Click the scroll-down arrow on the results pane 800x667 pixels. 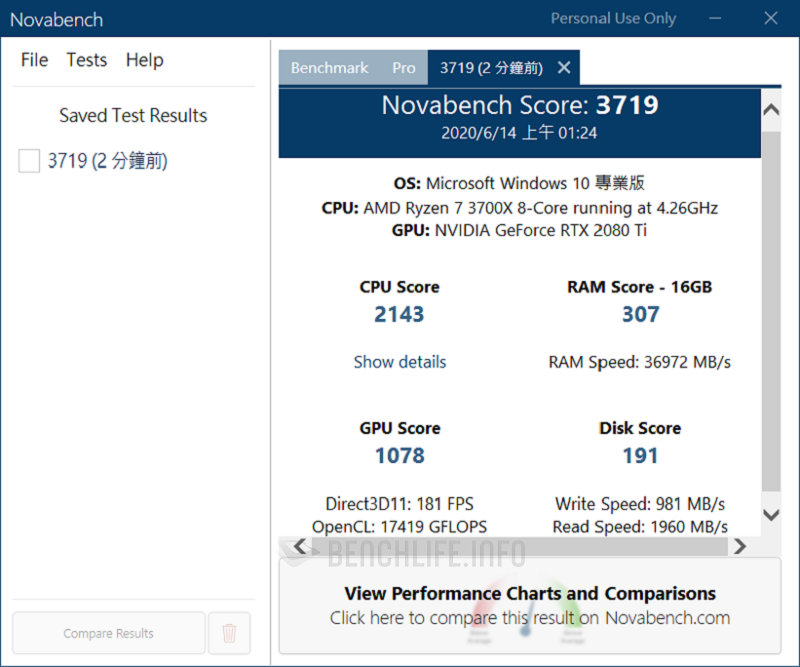click(771, 516)
